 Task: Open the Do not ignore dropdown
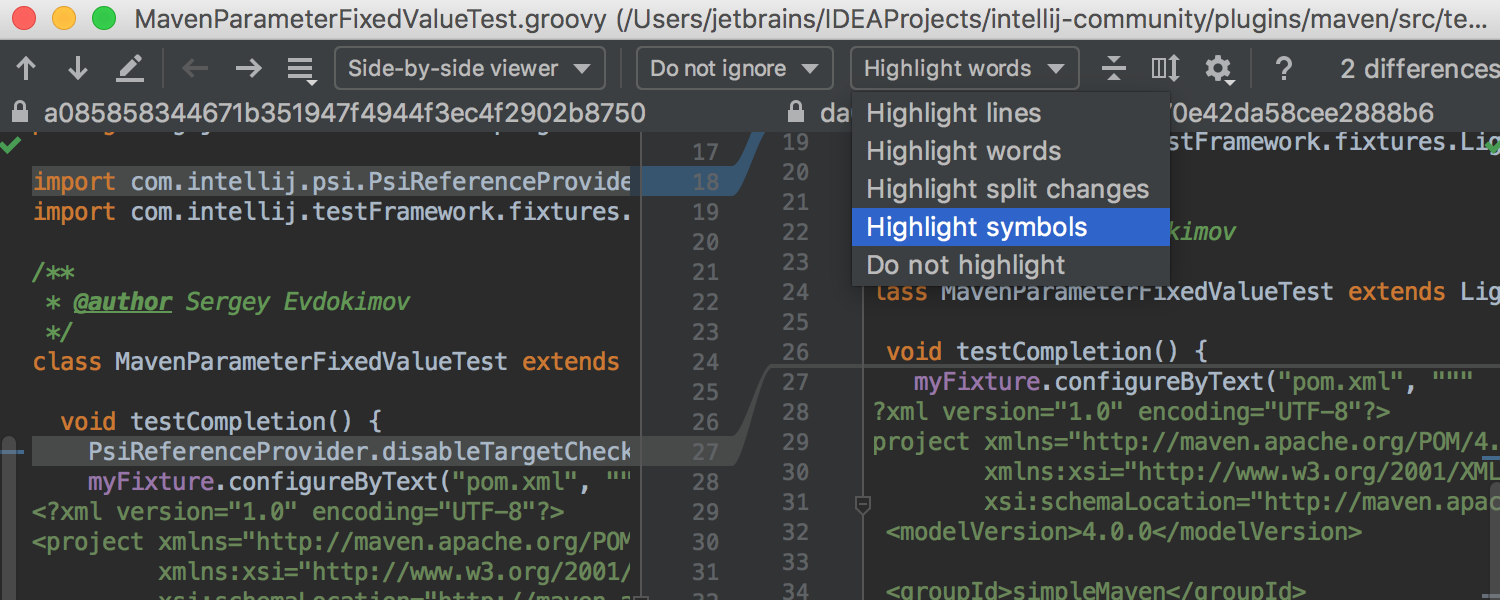click(734, 69)
